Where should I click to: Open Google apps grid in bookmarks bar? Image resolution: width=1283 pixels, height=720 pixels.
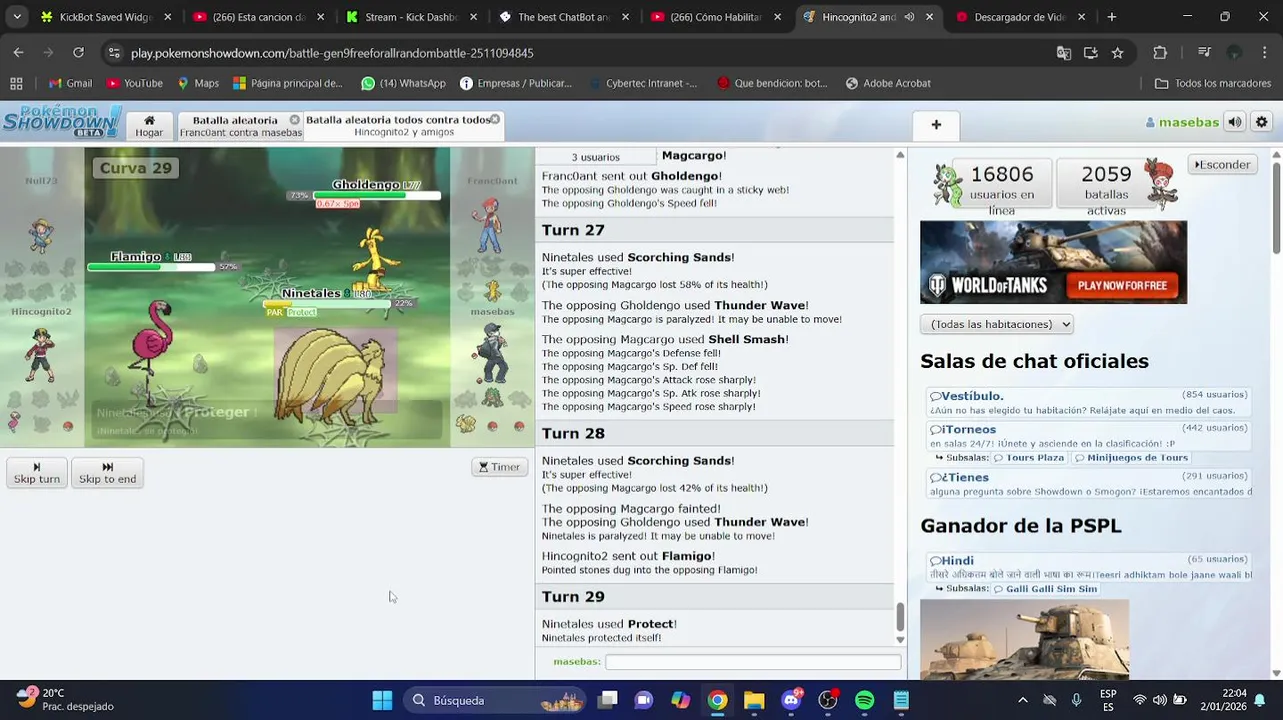(x=16, y=83)
